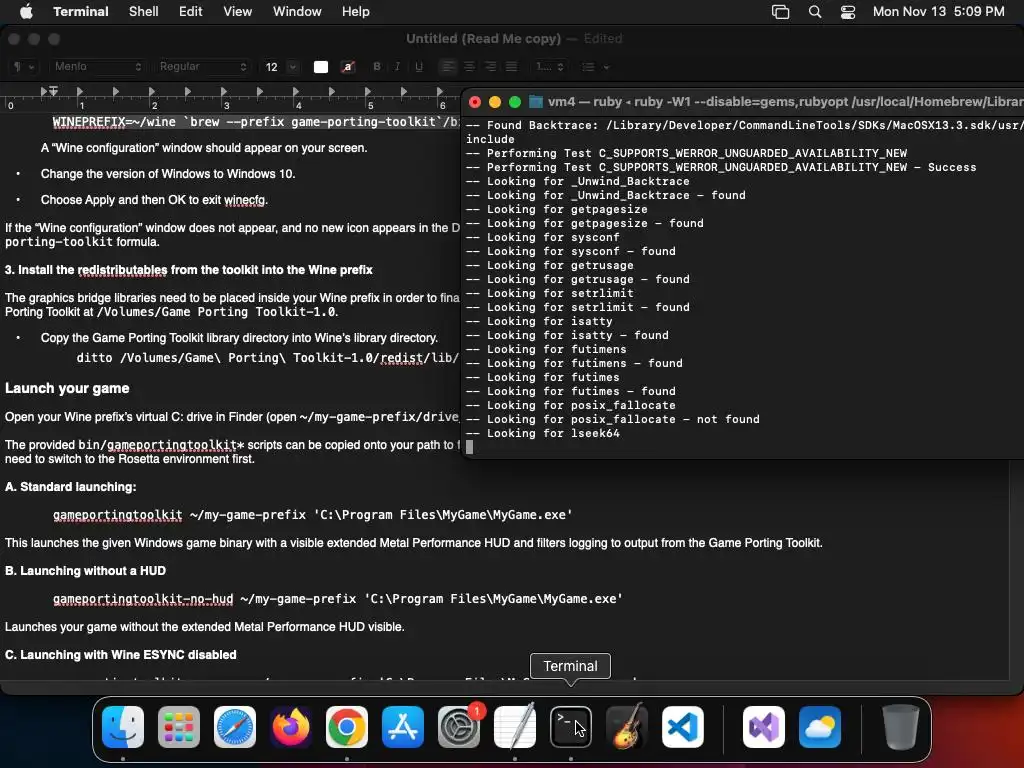The width and height of the screenshot is (1024, 768).
Task: Toggle underline in TextEdit toolbar
Action: coord(419,67)
